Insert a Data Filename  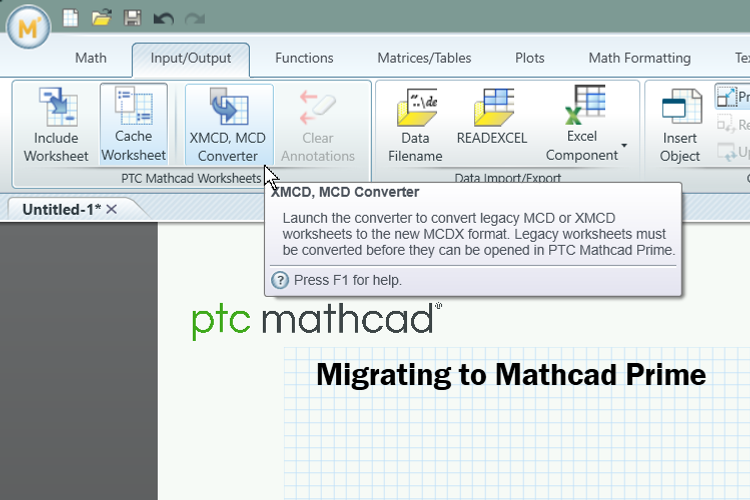pos(415,125)
